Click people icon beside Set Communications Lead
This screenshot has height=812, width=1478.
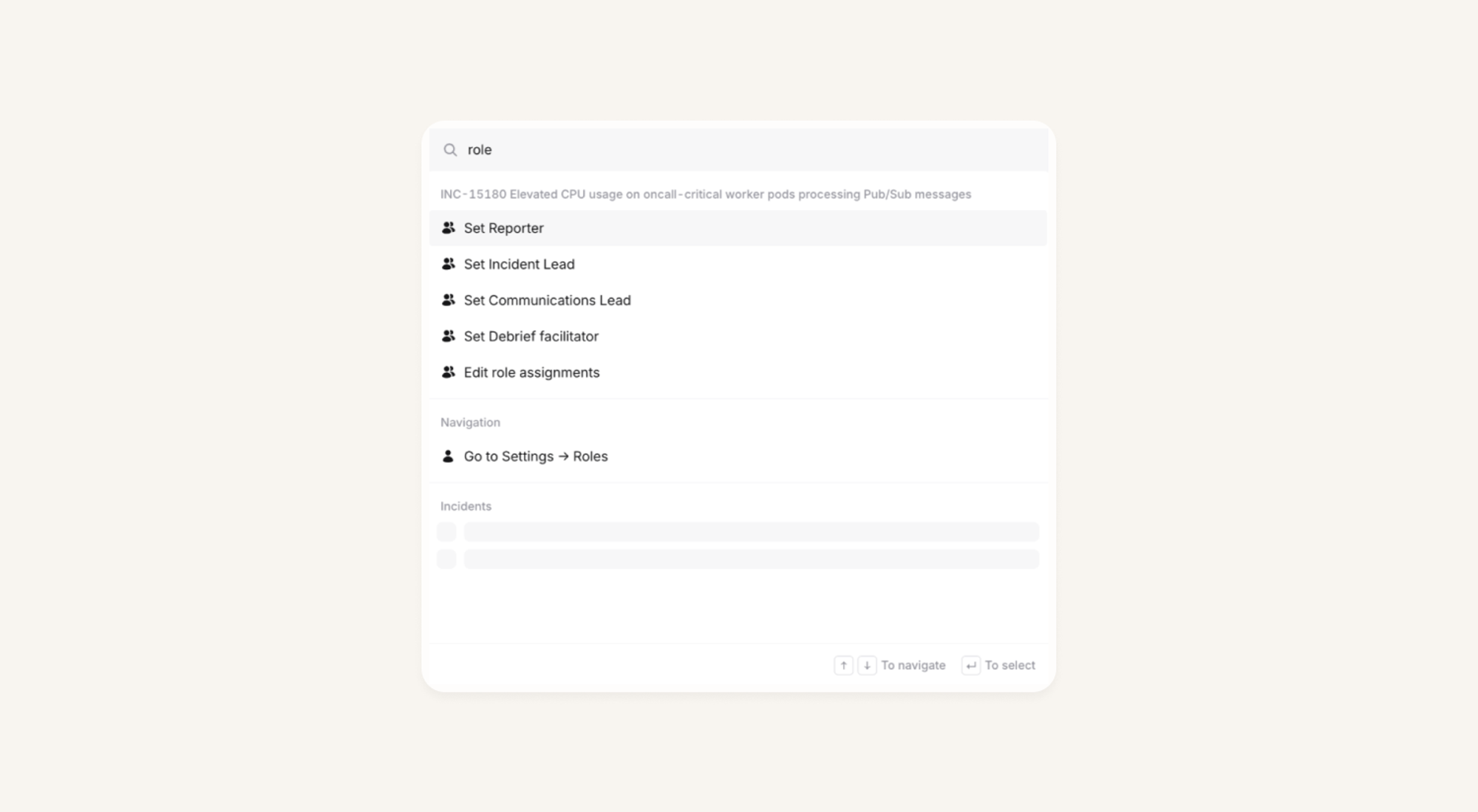tap(448, 300)
